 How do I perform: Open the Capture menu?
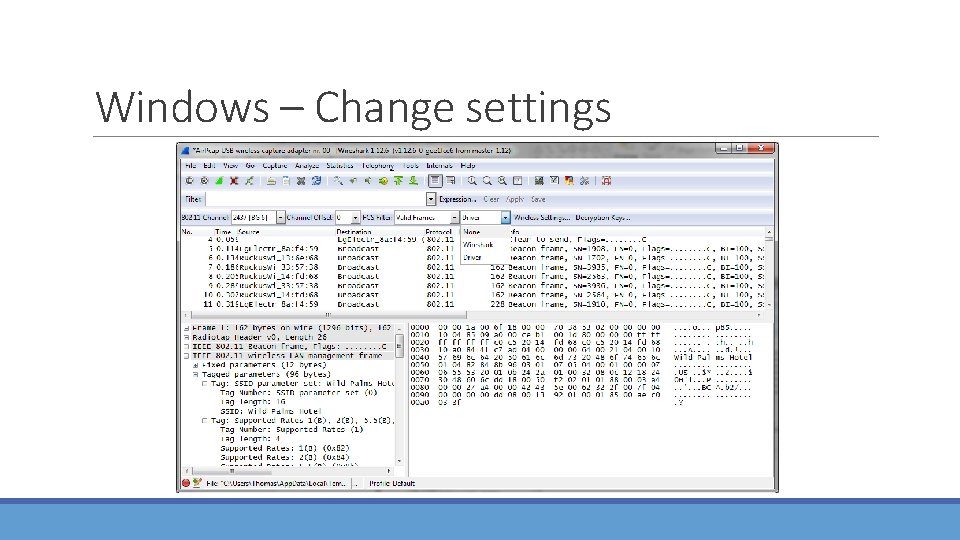point(275,165)
